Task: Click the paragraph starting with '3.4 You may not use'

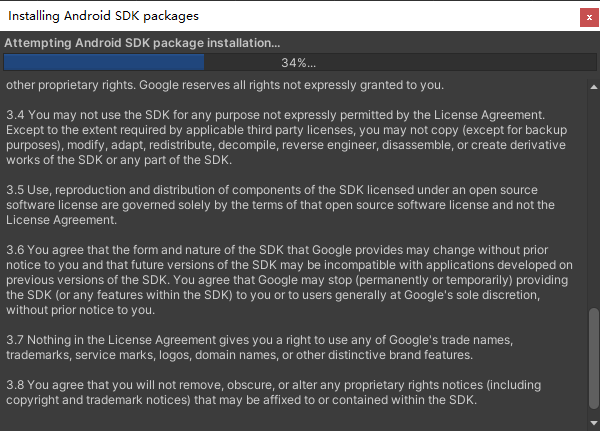Action: click(x=287, y=137)
